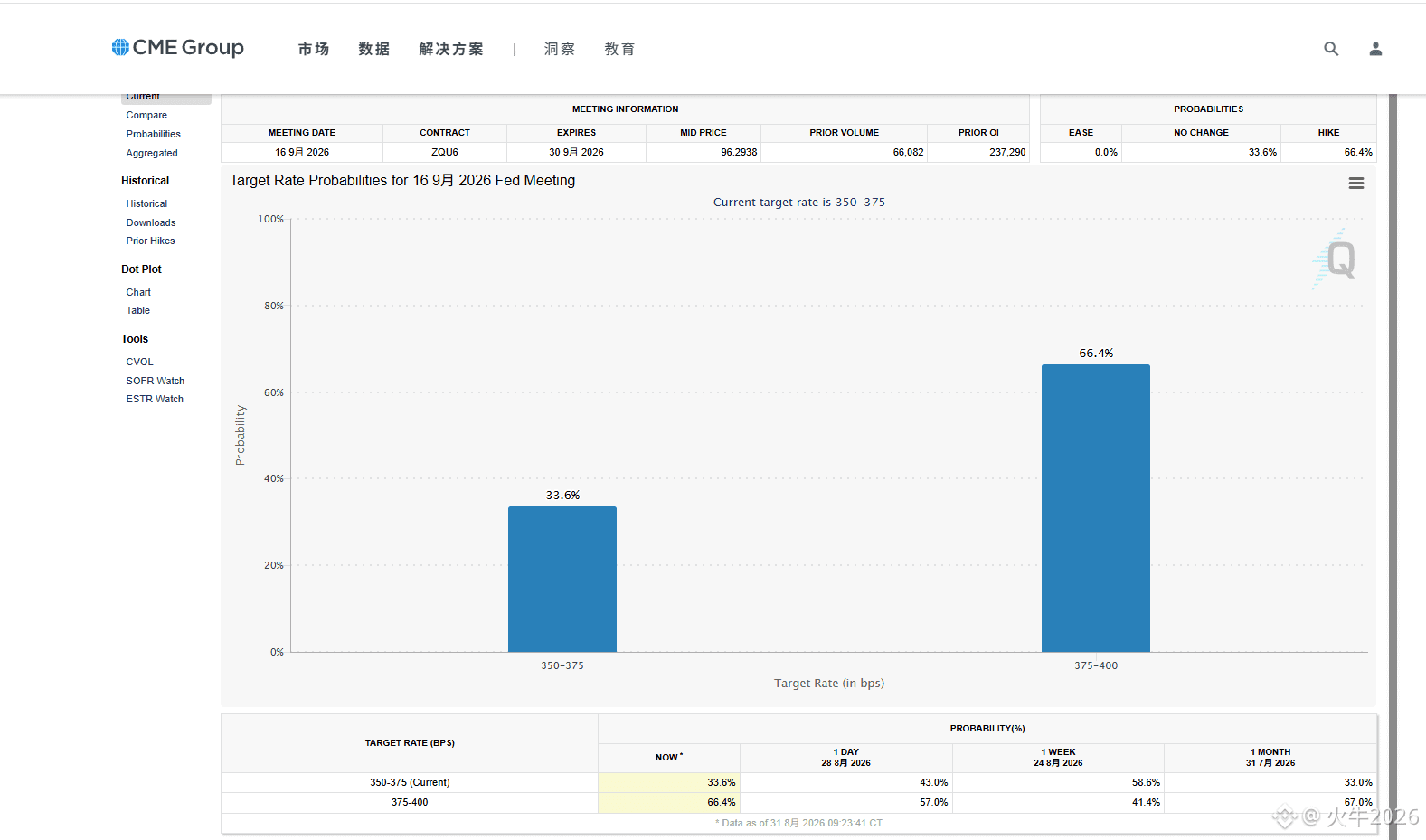Open the user account profile icon
The width and height of the screenshot is (1426, 840).
1375,49
